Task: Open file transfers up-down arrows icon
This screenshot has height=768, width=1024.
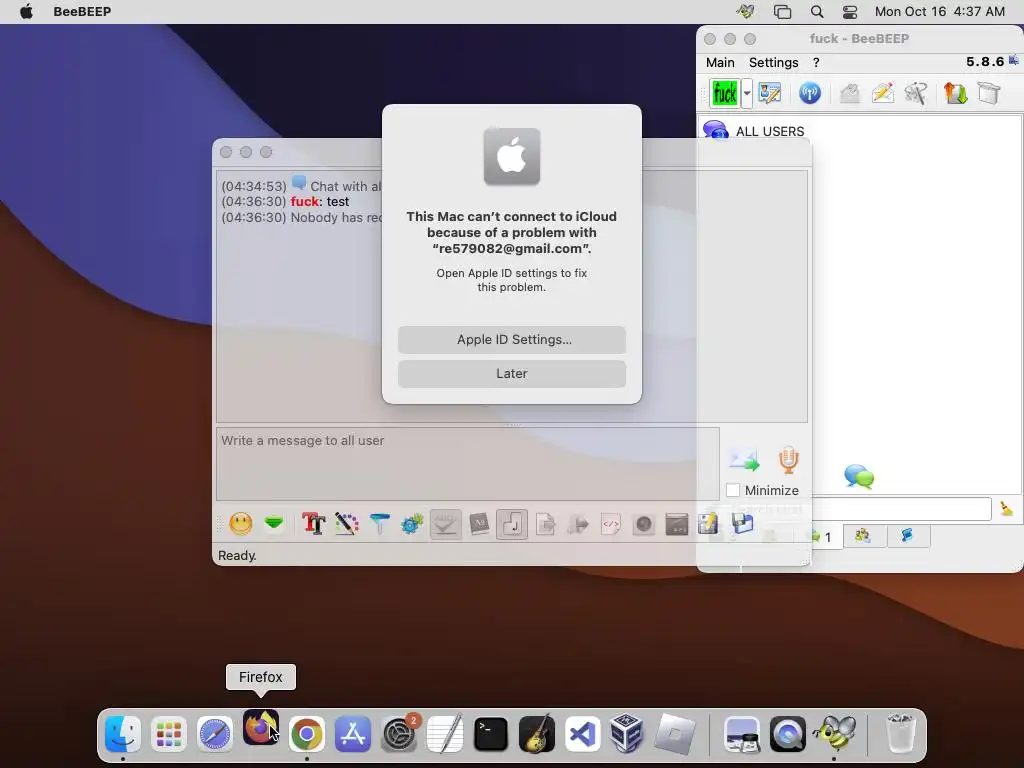Action: 955,93
